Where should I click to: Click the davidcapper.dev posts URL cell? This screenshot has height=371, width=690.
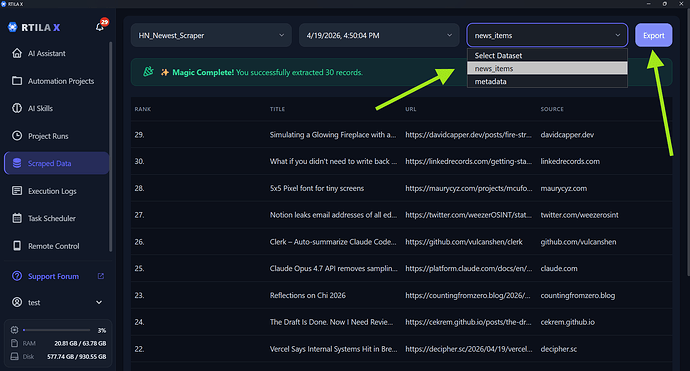coord(468,135)
